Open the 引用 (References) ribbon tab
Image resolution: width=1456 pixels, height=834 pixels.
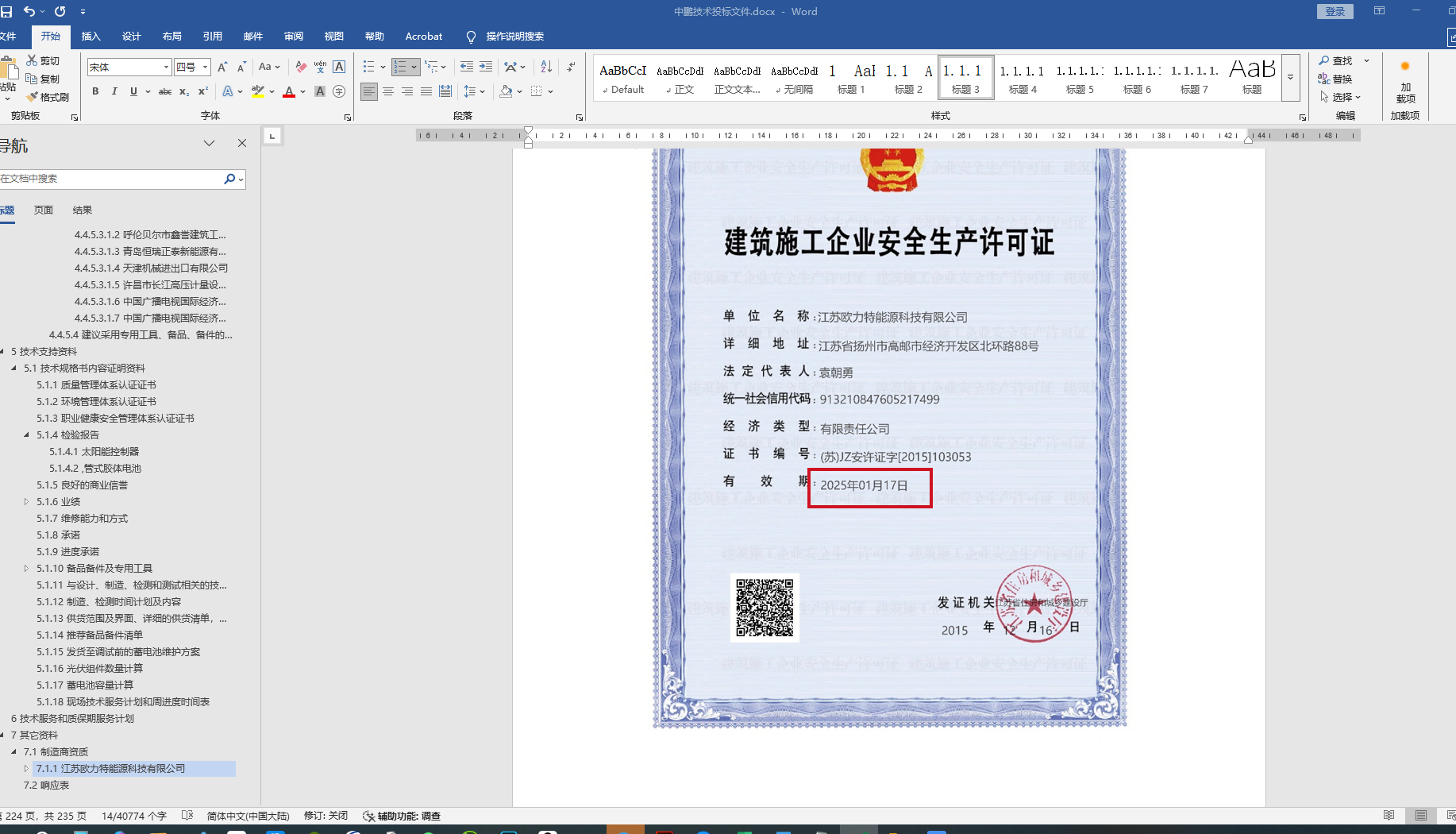[x=213, y=37]
